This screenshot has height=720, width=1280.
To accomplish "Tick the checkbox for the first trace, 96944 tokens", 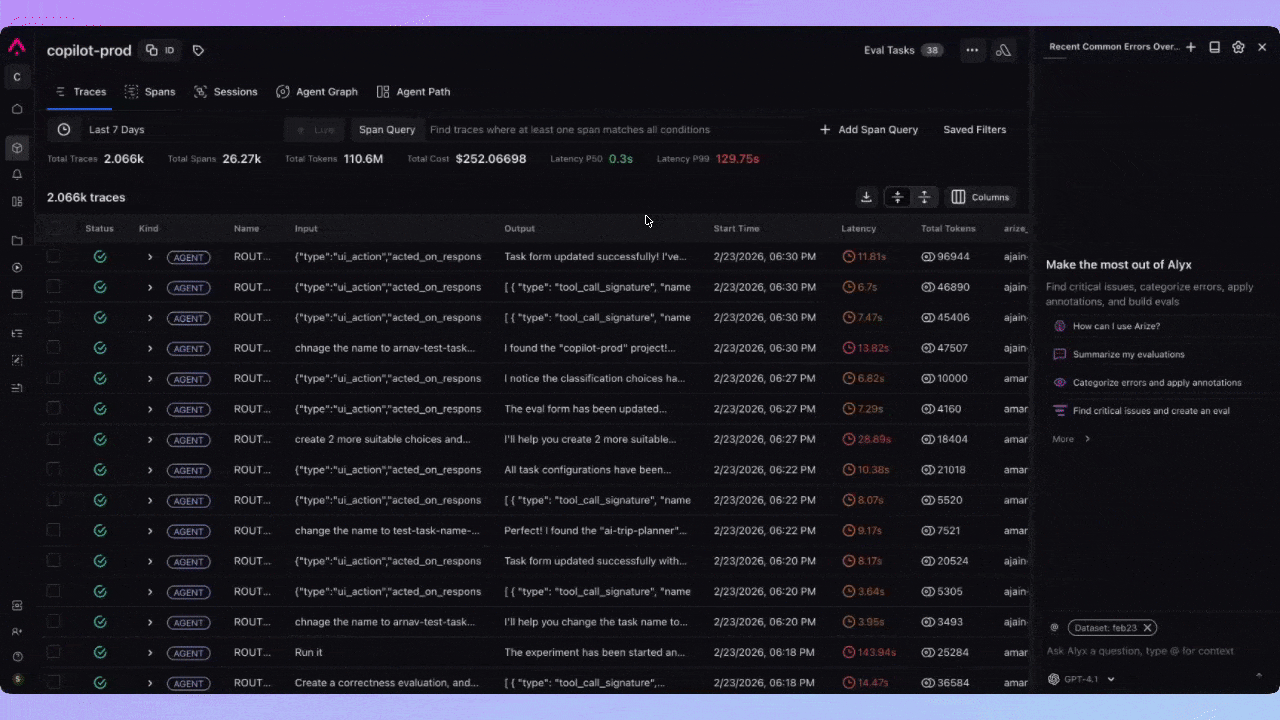I will [54, 256].
